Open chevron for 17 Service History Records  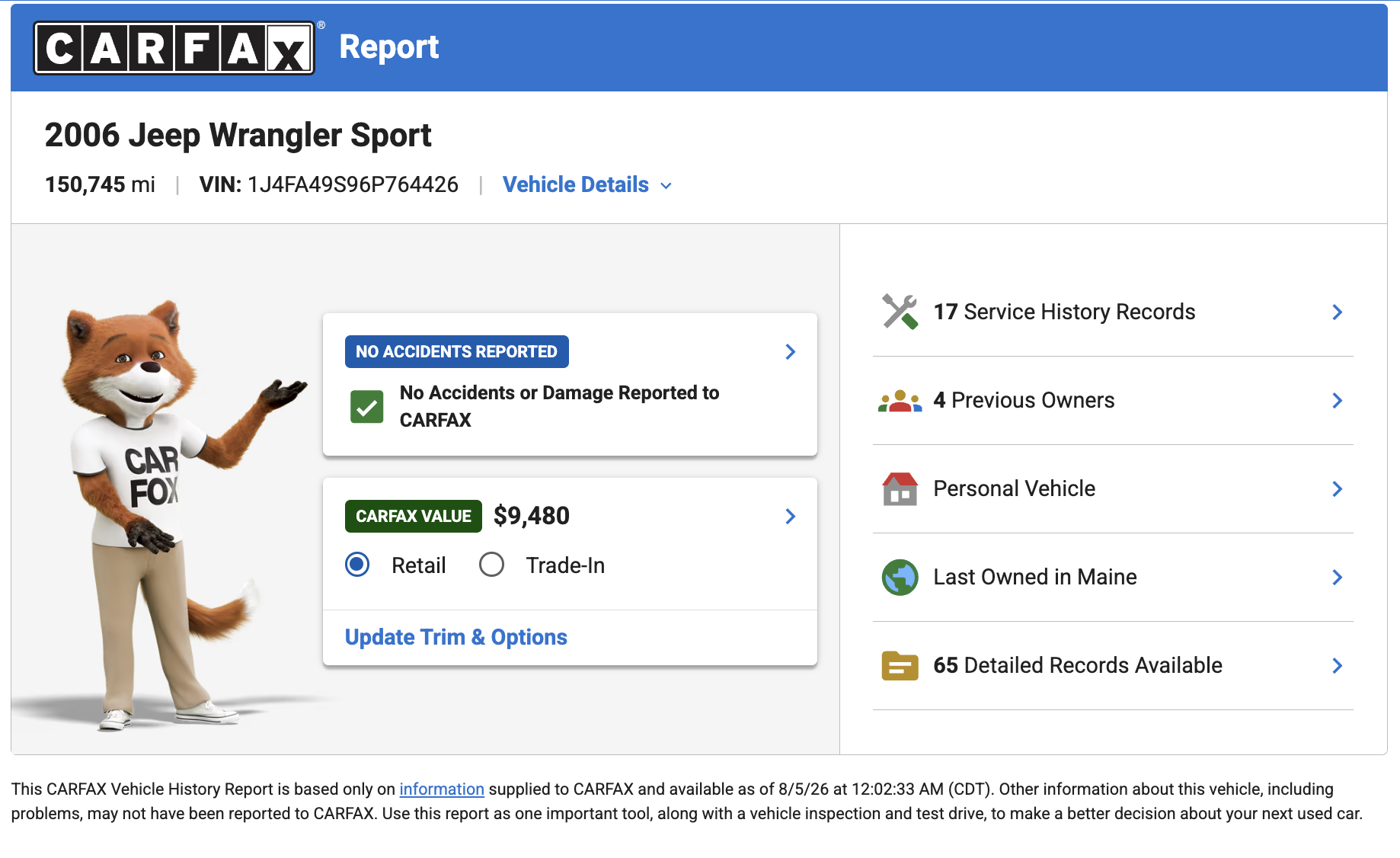coord(1337,312)
